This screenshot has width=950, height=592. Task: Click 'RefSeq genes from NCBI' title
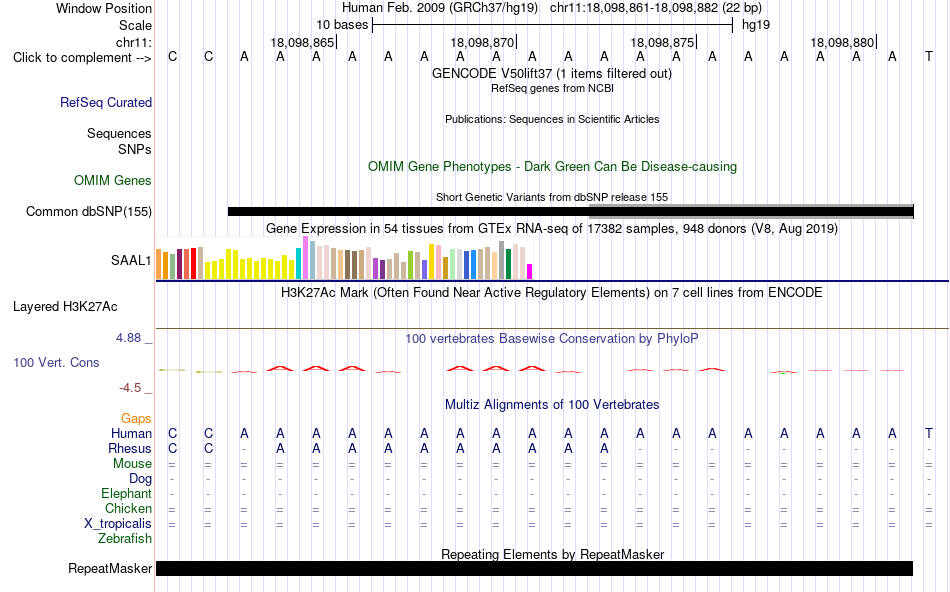[552, 88]
